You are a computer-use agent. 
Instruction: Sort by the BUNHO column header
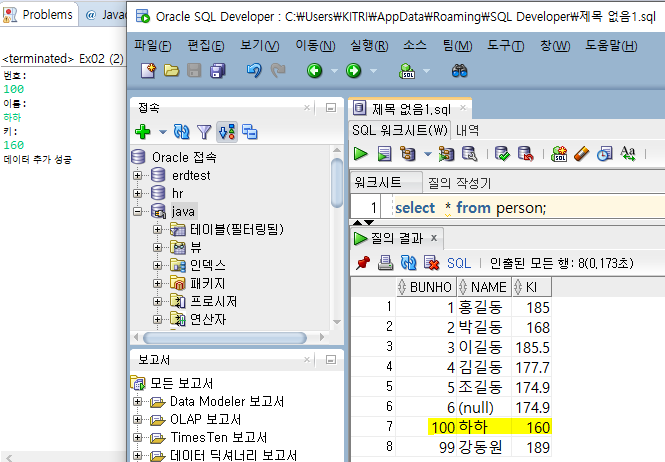point(426,287)
